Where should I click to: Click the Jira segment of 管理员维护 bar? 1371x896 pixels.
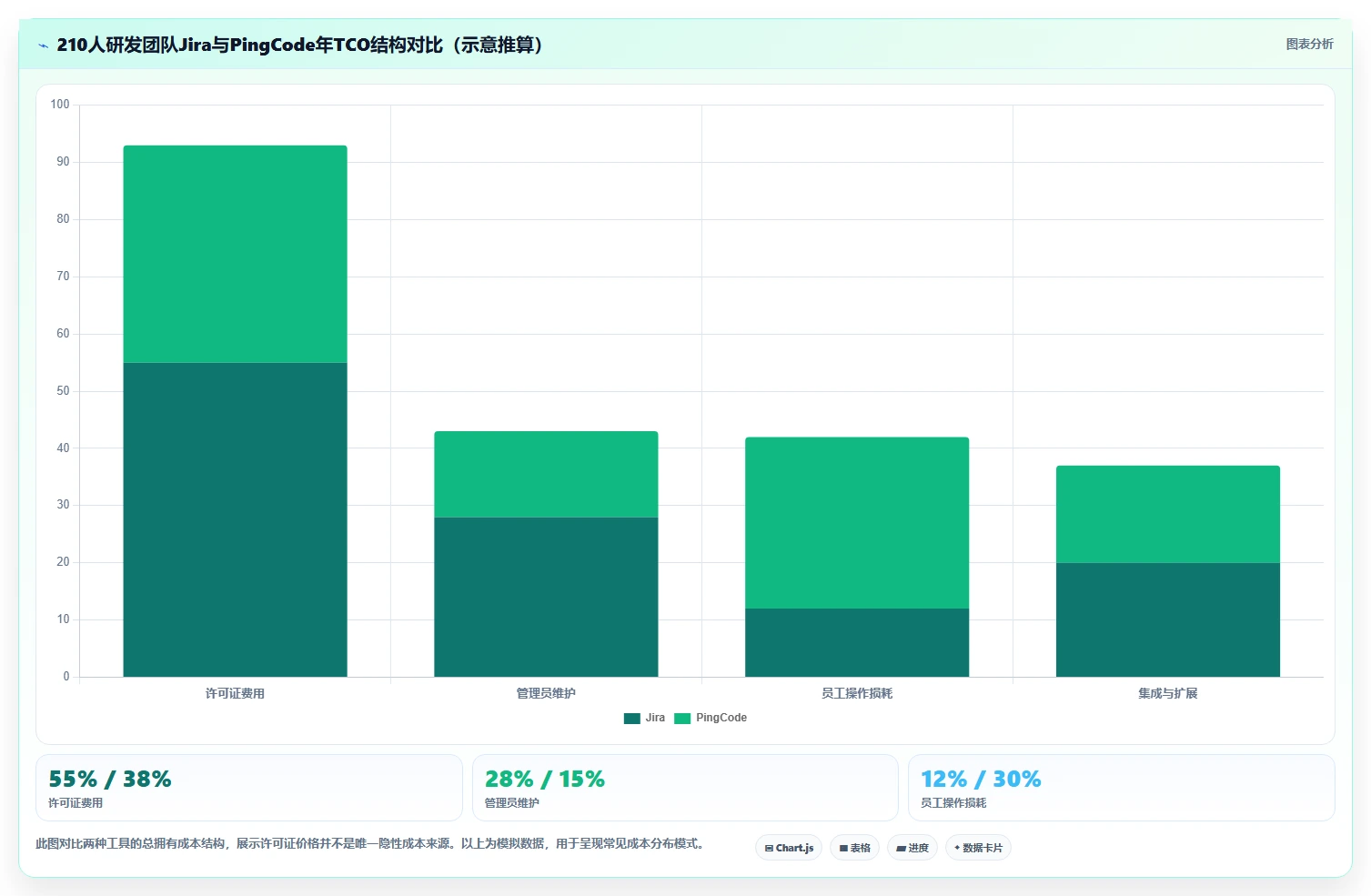coord(546,597)
